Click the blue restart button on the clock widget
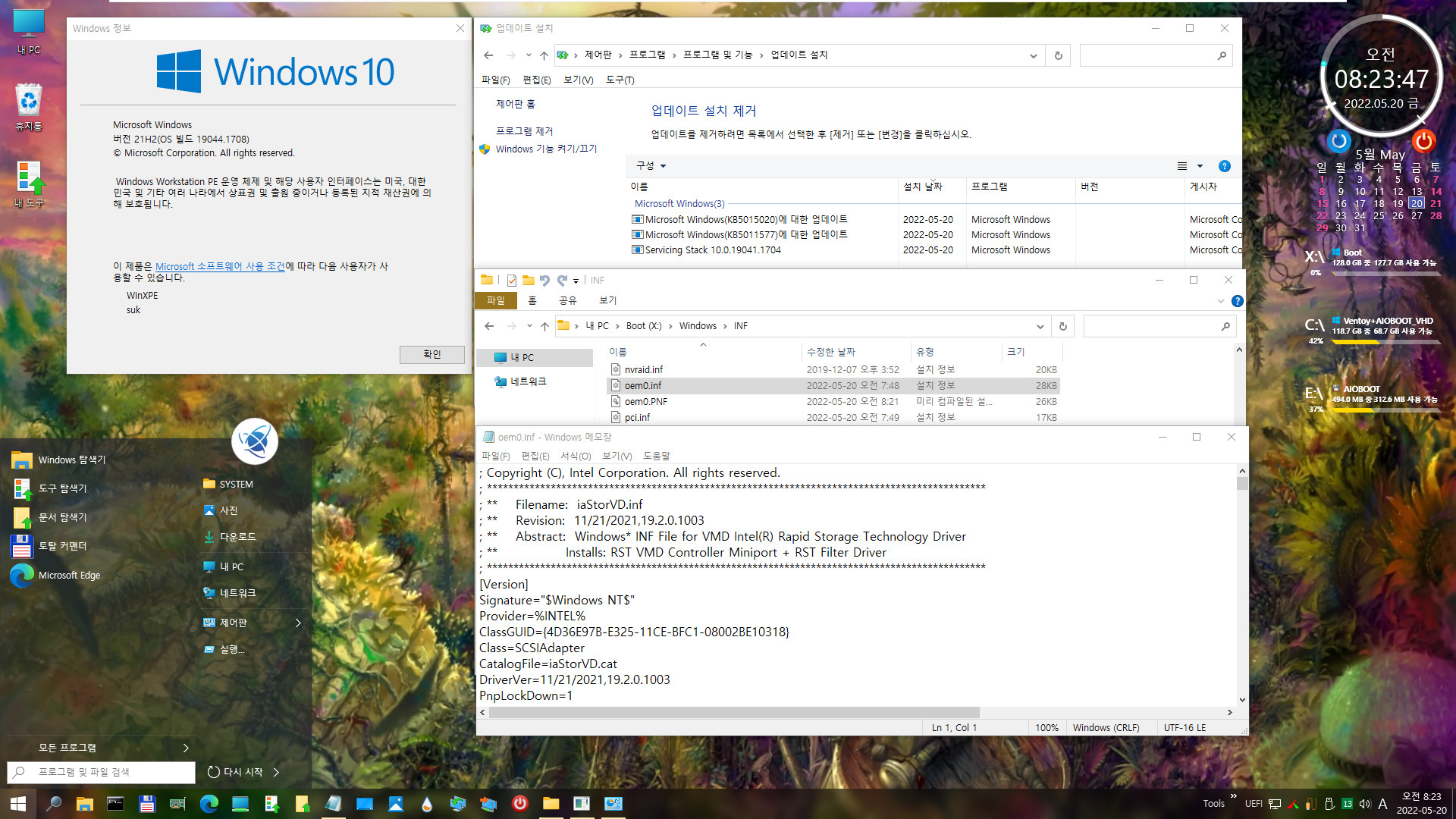This screenshot has width=1456, height=819. (x=1339, y=140)
